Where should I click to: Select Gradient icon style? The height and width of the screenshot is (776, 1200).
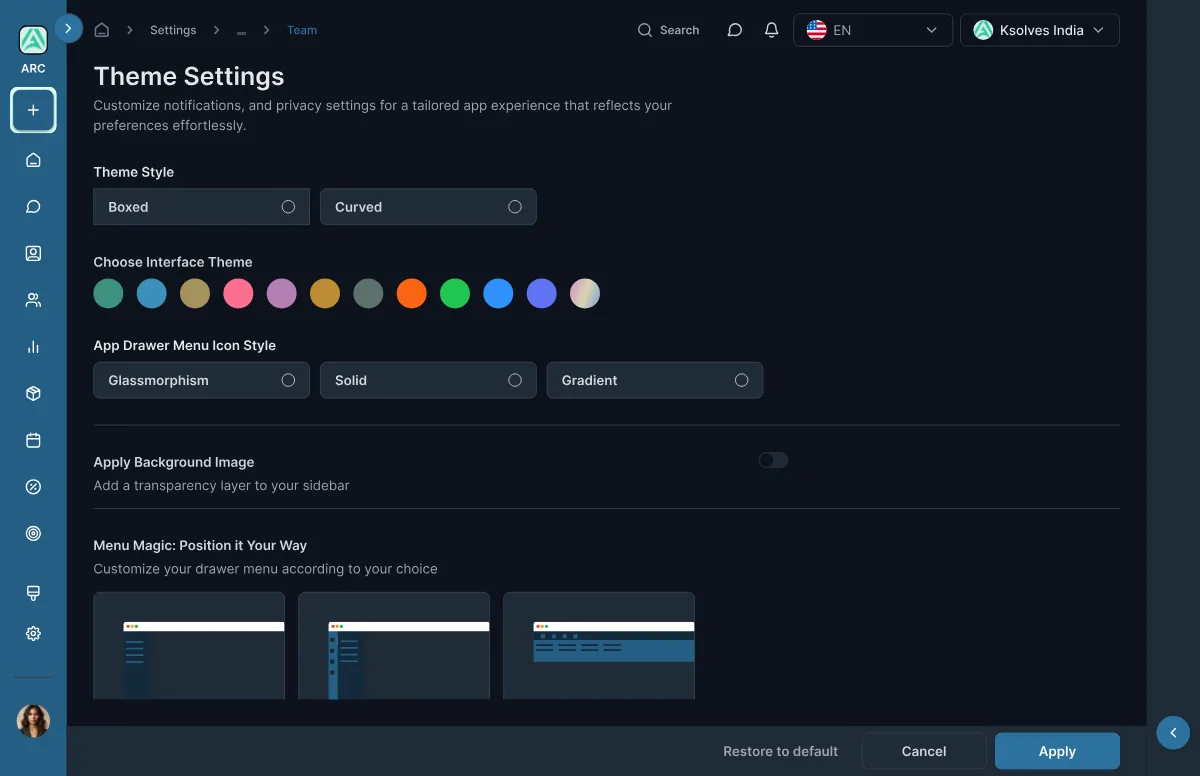pos(655,380)
